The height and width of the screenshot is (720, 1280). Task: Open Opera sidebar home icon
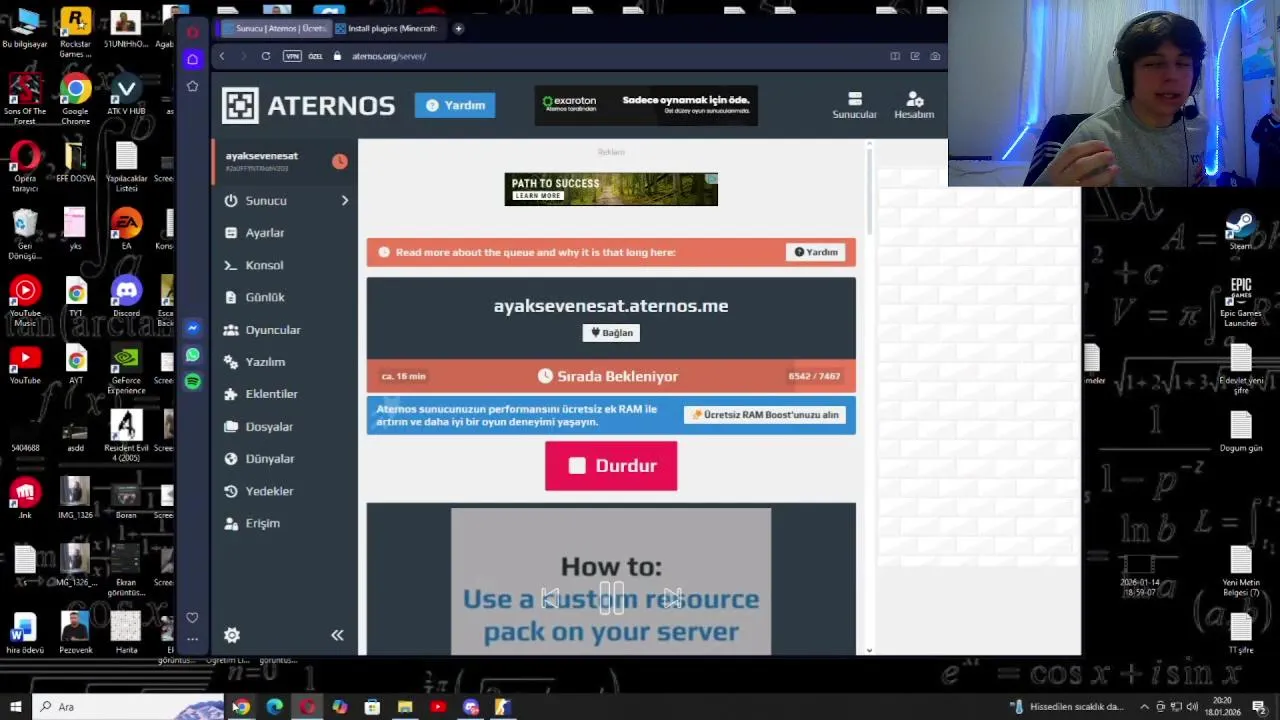pos(193,59)
